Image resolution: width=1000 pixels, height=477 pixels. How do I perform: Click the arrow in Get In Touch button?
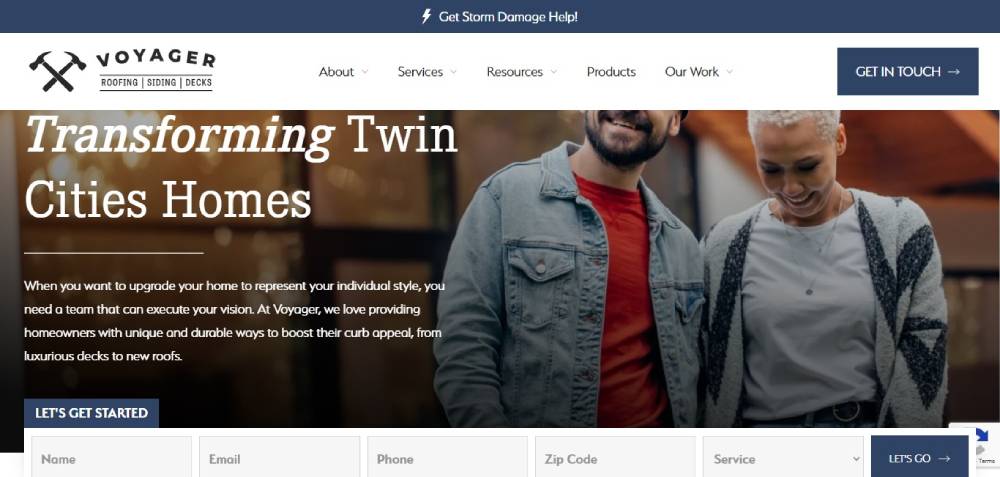tap(954, 72)
